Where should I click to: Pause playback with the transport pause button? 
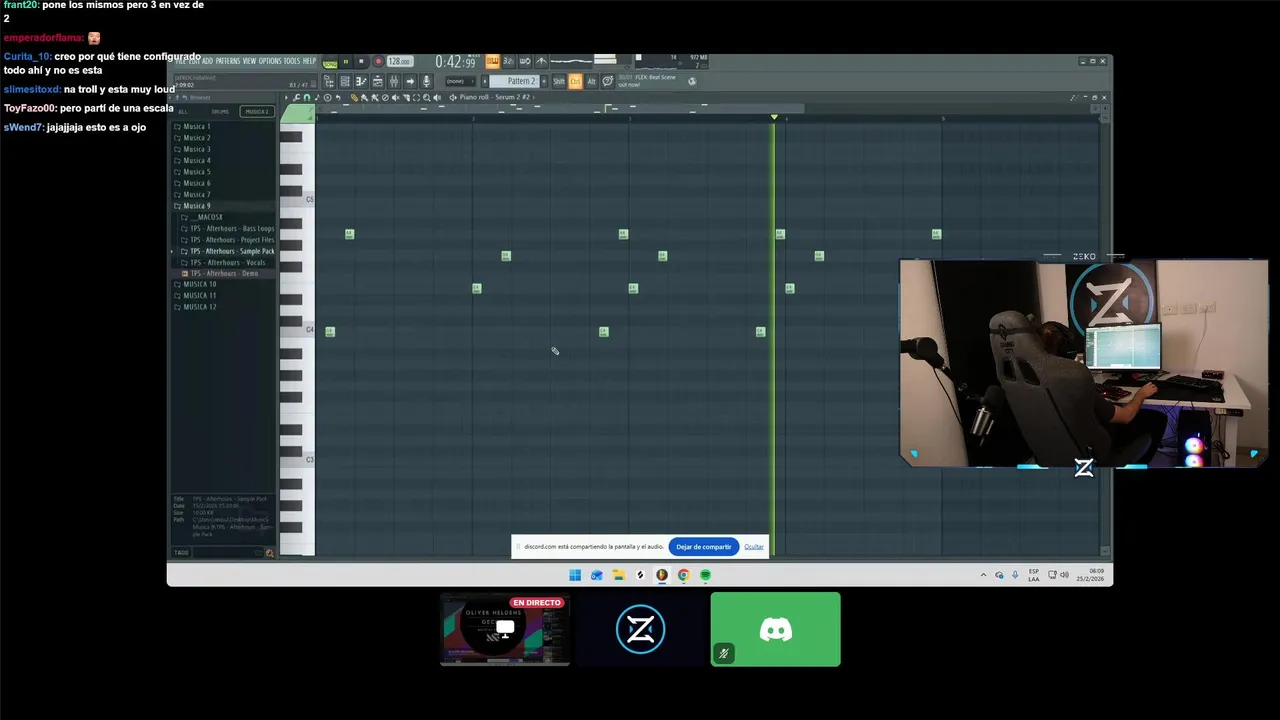click(346, 61)
